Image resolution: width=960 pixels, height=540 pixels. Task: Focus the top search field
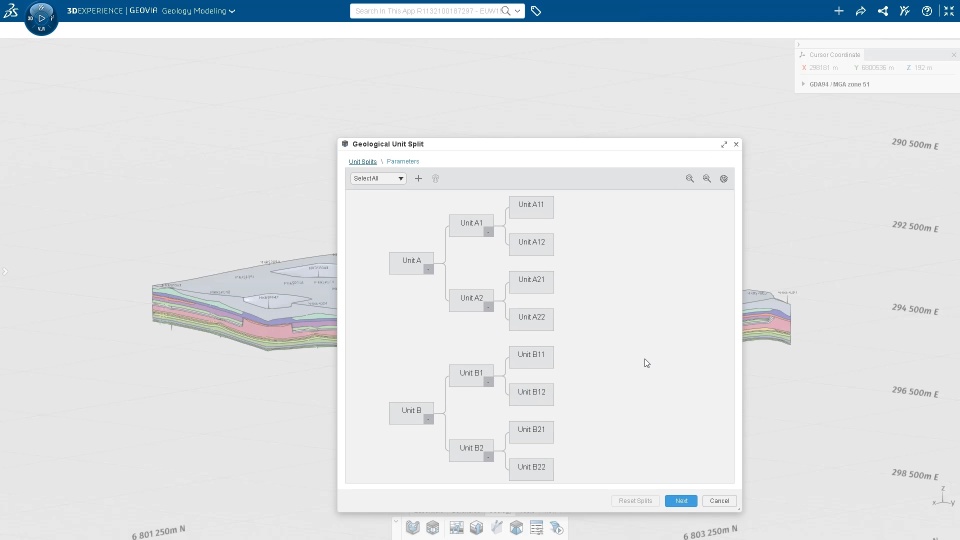click(x=427, y=11)
